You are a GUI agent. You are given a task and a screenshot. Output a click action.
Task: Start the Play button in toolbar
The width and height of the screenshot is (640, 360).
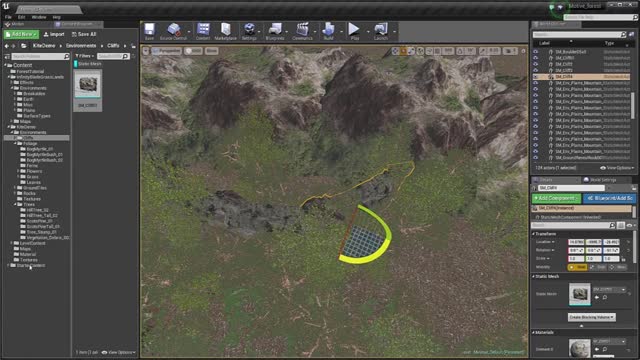coord(354,31)
